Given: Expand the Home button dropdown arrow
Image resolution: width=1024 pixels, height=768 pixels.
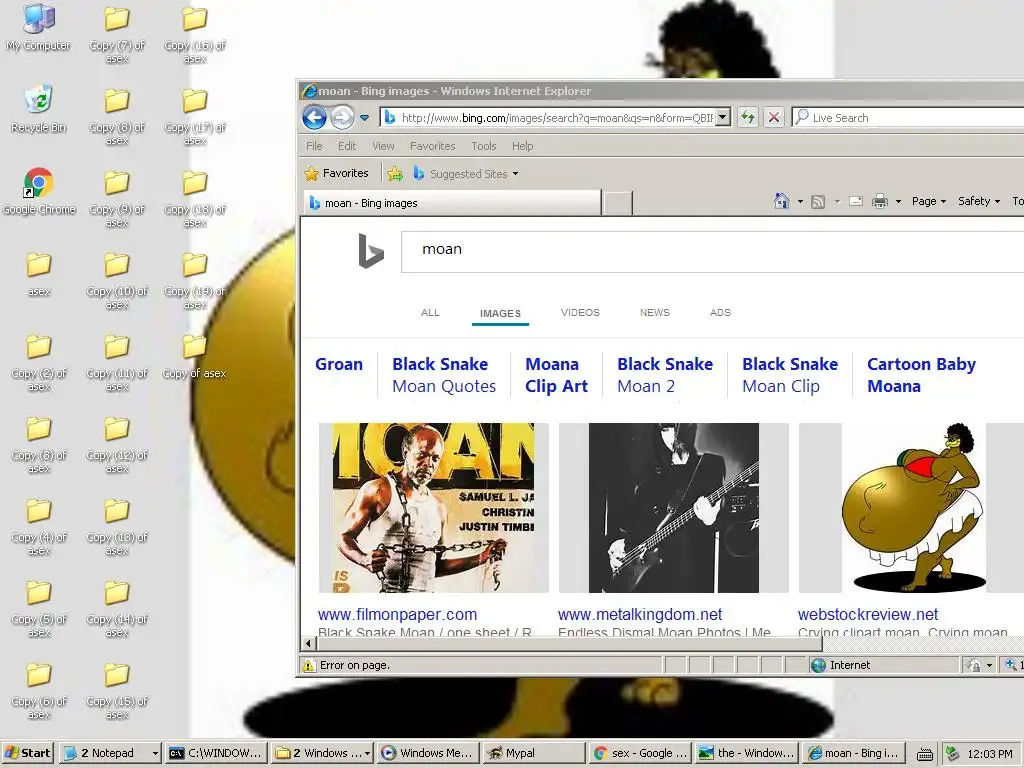Looking at the screenshot, I should (x=800, y=202).
